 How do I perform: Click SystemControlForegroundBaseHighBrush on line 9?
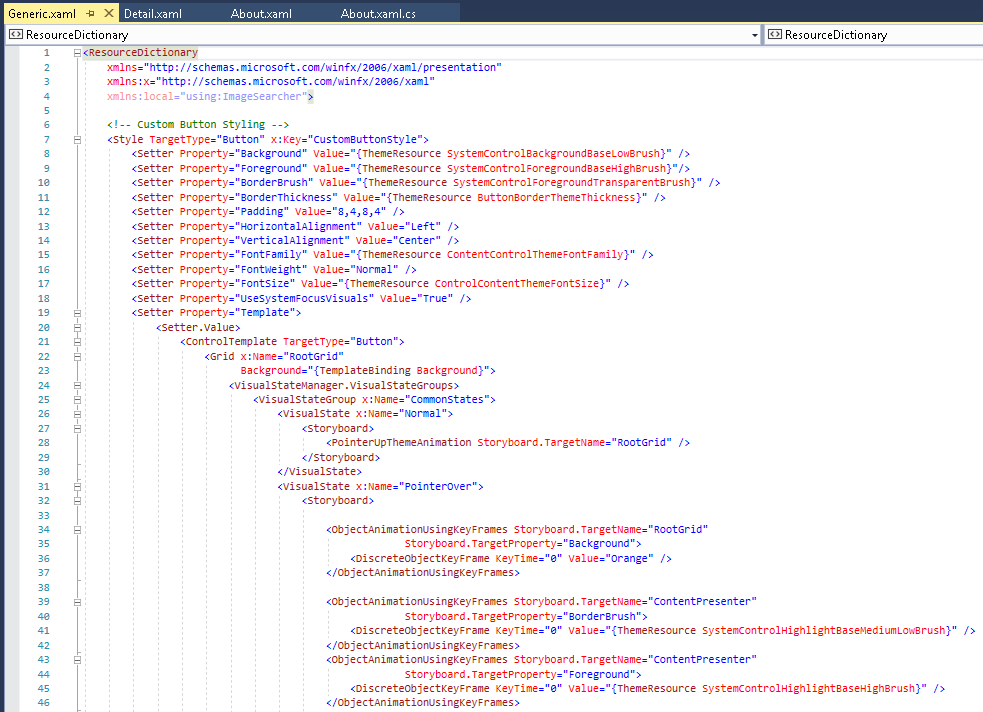(556, 169)
